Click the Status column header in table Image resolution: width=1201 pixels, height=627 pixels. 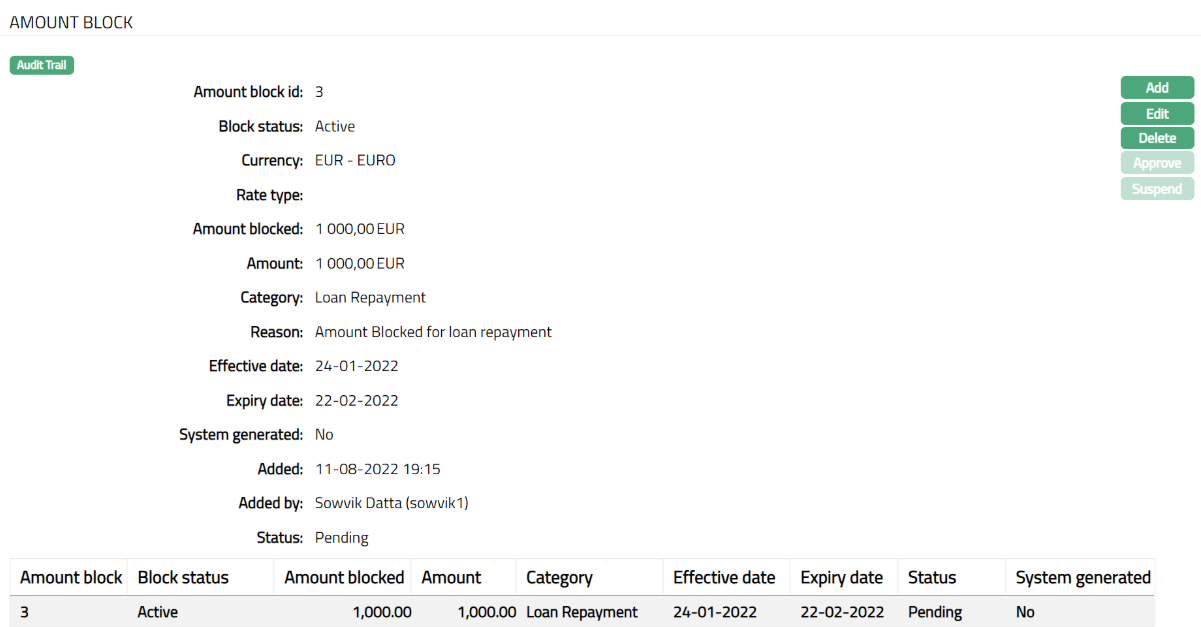[x=932, y=577]
